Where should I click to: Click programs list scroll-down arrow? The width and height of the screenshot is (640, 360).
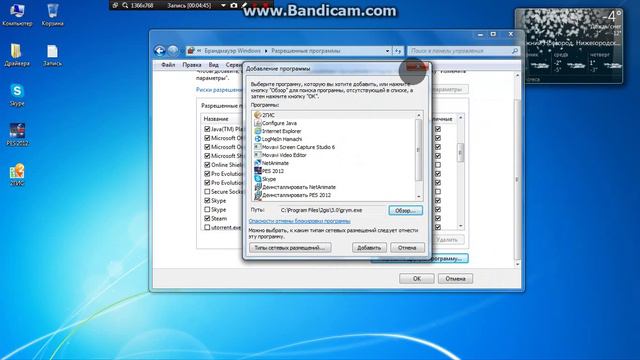click(x=418, y=196)
